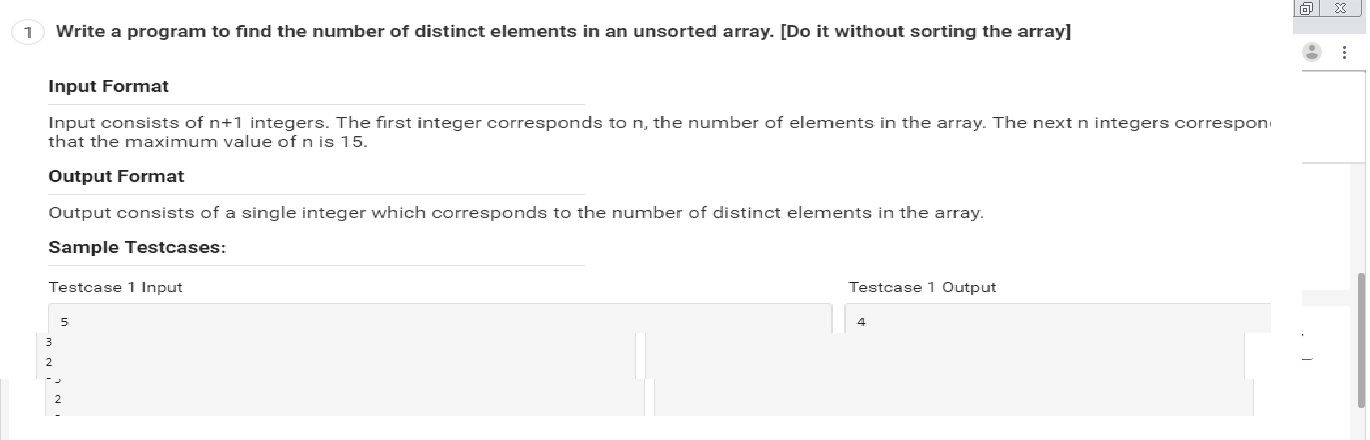Screen dimensions: 1370x440
Task: Click the Output Format heading
Action: (x=116, y=176)
